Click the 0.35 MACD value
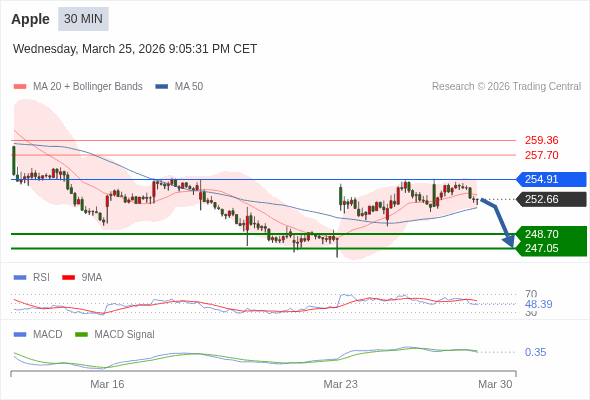 [535, 352]
